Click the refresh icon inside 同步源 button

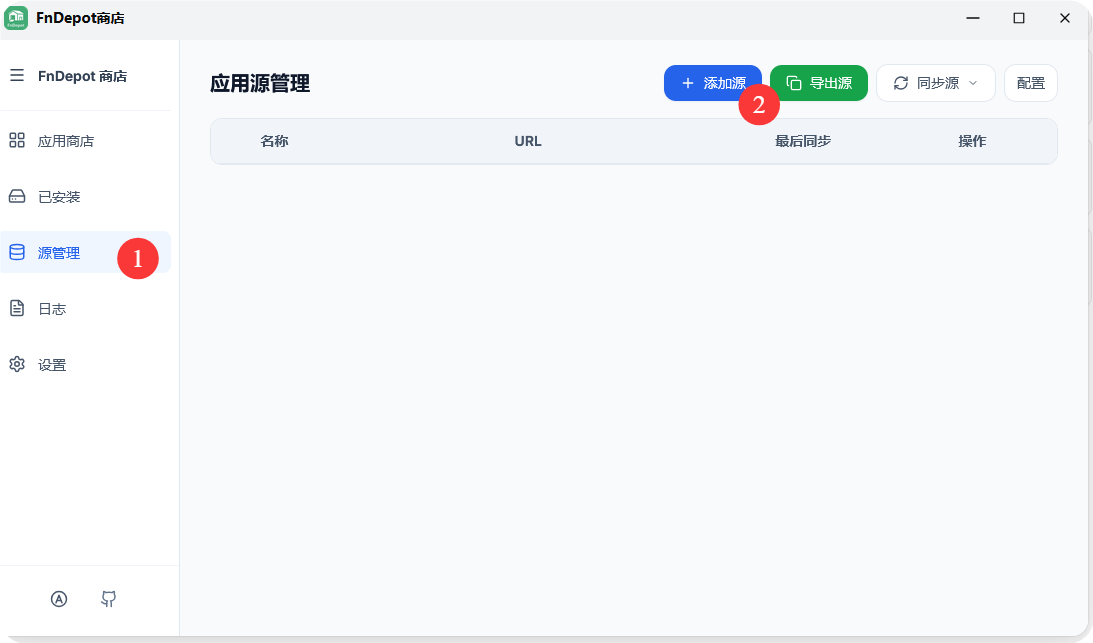click(x=899, y=83)
